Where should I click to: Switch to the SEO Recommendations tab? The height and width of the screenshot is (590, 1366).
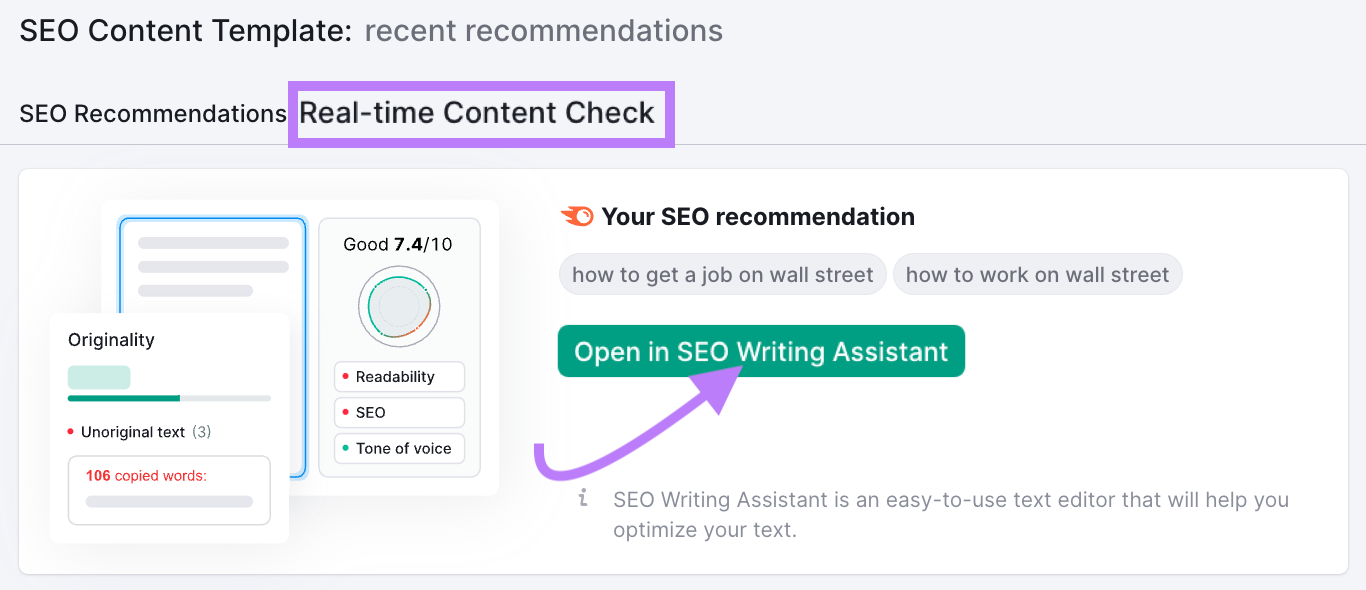click(x=151, y=113)
